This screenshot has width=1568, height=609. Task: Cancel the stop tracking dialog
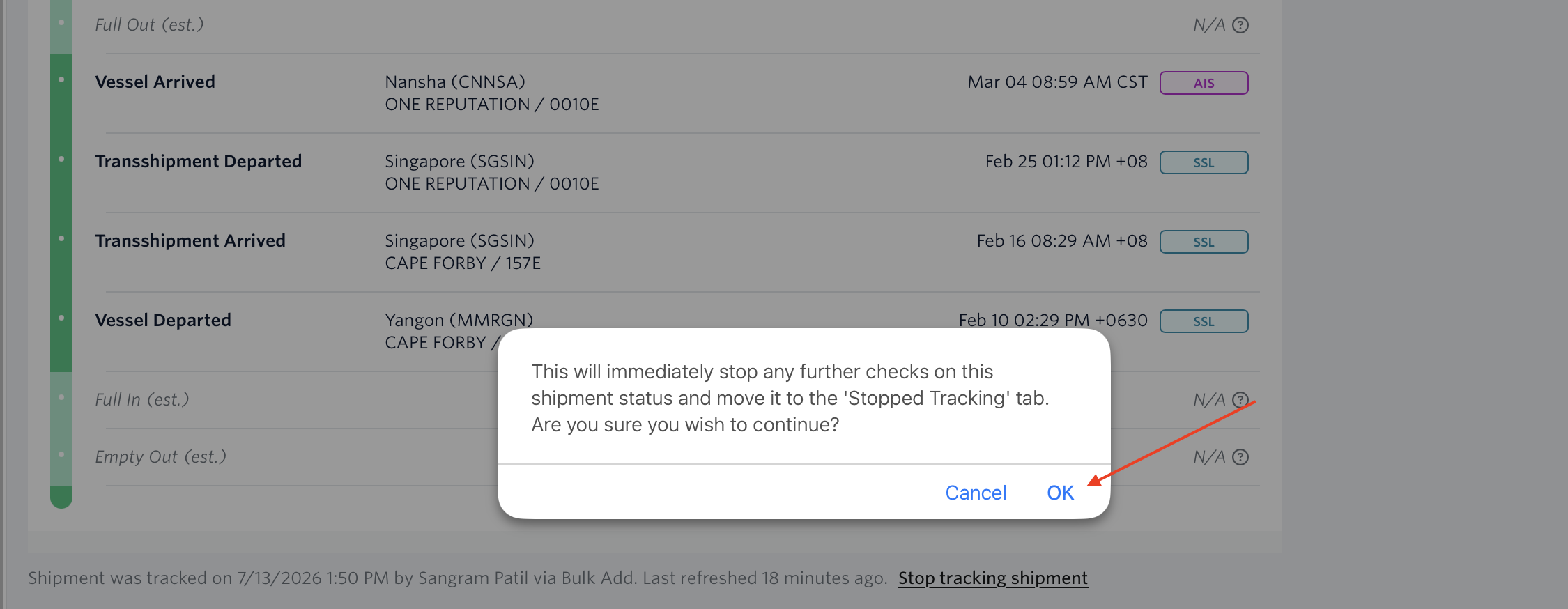pos(976,493)
